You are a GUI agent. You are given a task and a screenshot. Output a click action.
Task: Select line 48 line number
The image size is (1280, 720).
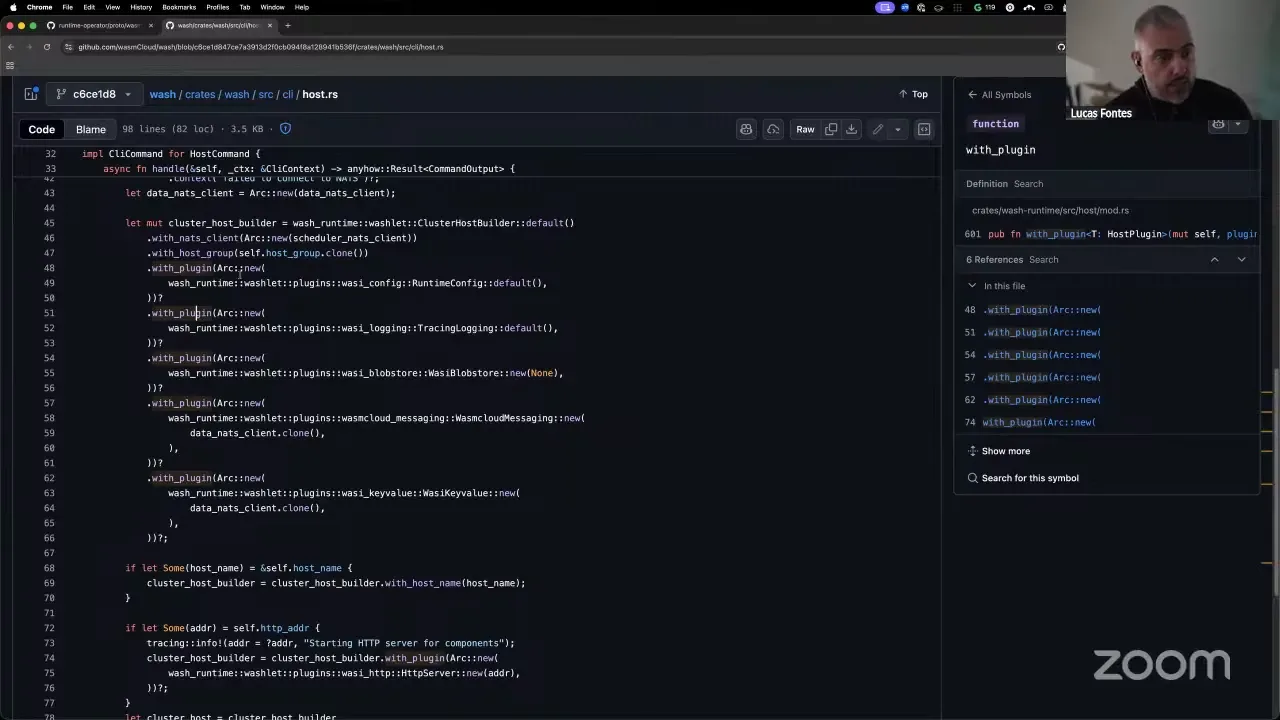click(x=49, y=268)
